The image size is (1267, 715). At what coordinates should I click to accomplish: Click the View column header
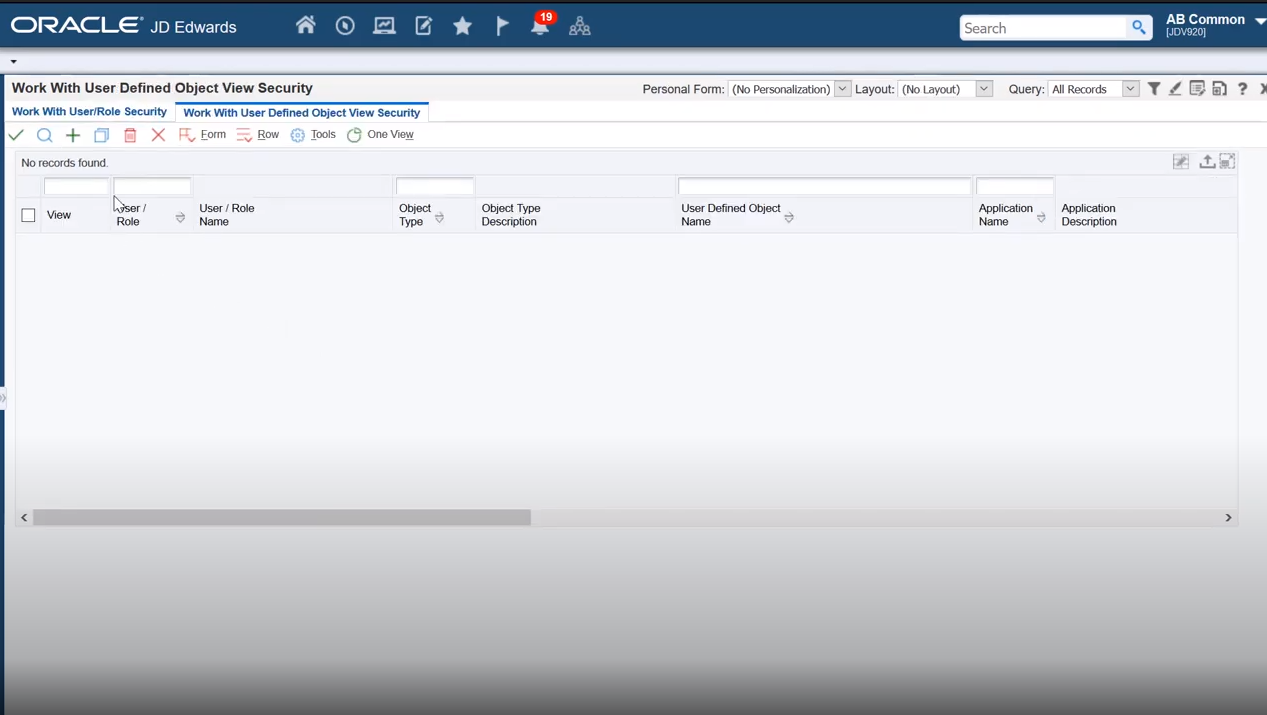click(x=59, y=215)
